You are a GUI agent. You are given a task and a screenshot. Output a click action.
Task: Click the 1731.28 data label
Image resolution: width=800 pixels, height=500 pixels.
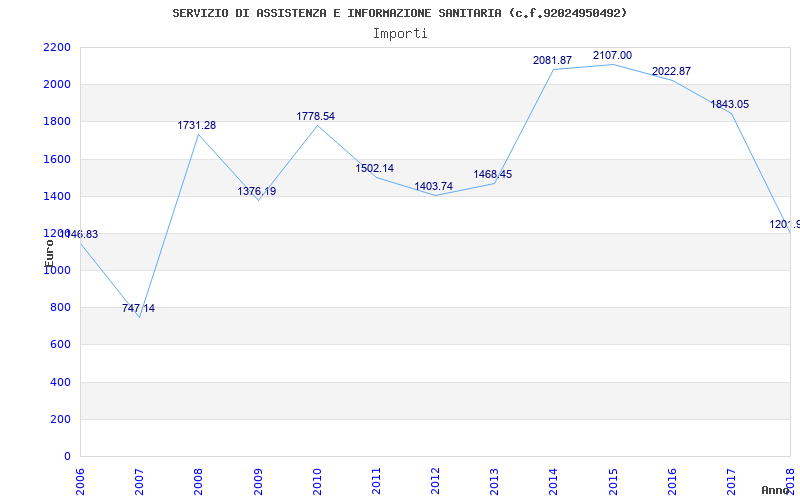(196, 125)
